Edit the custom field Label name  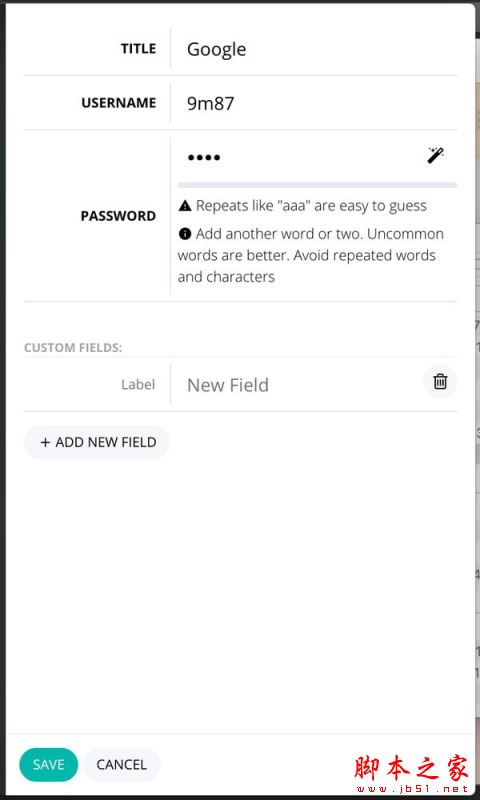[138, 385]
